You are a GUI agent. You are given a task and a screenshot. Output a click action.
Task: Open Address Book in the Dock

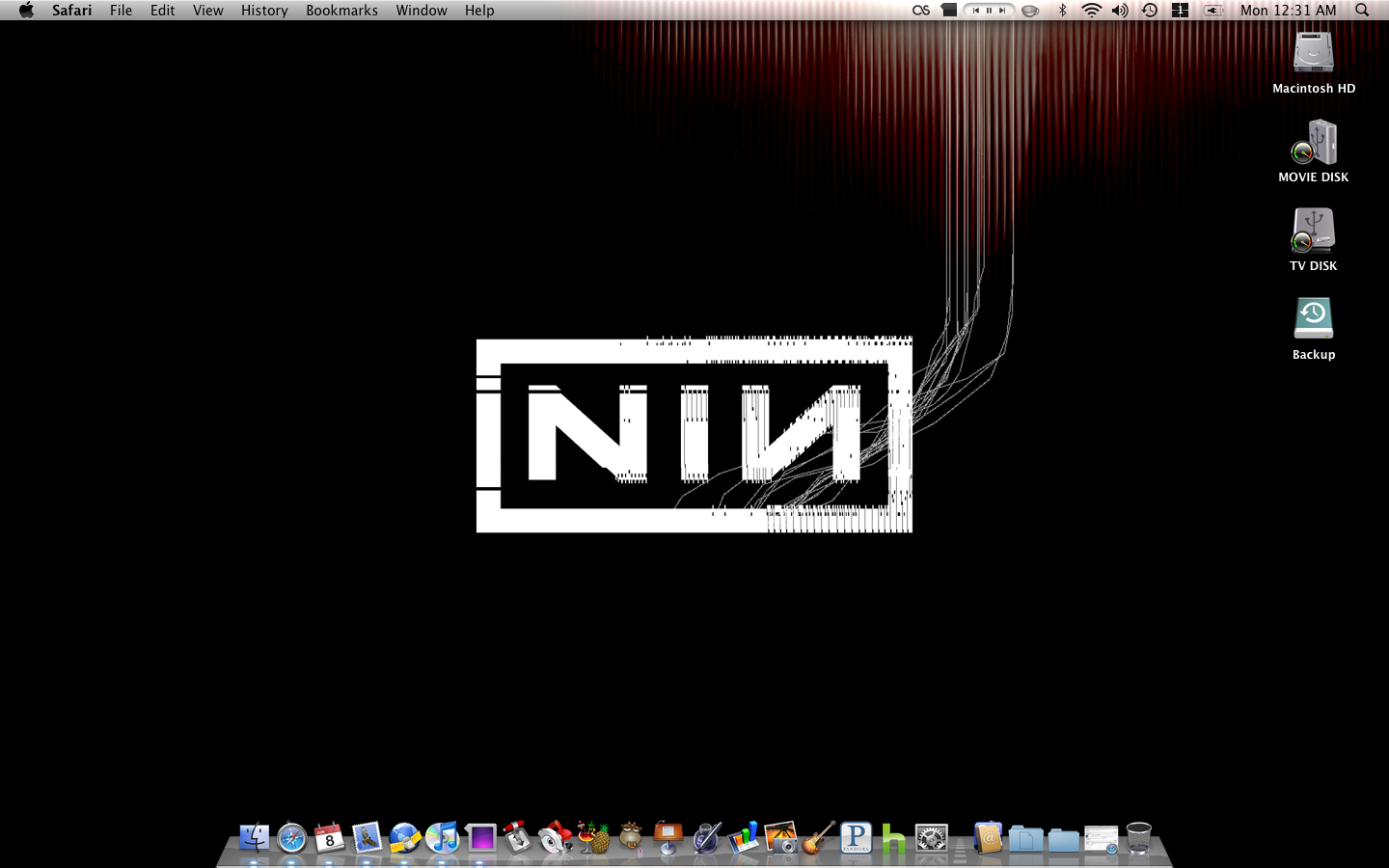(x=988, y=837)
